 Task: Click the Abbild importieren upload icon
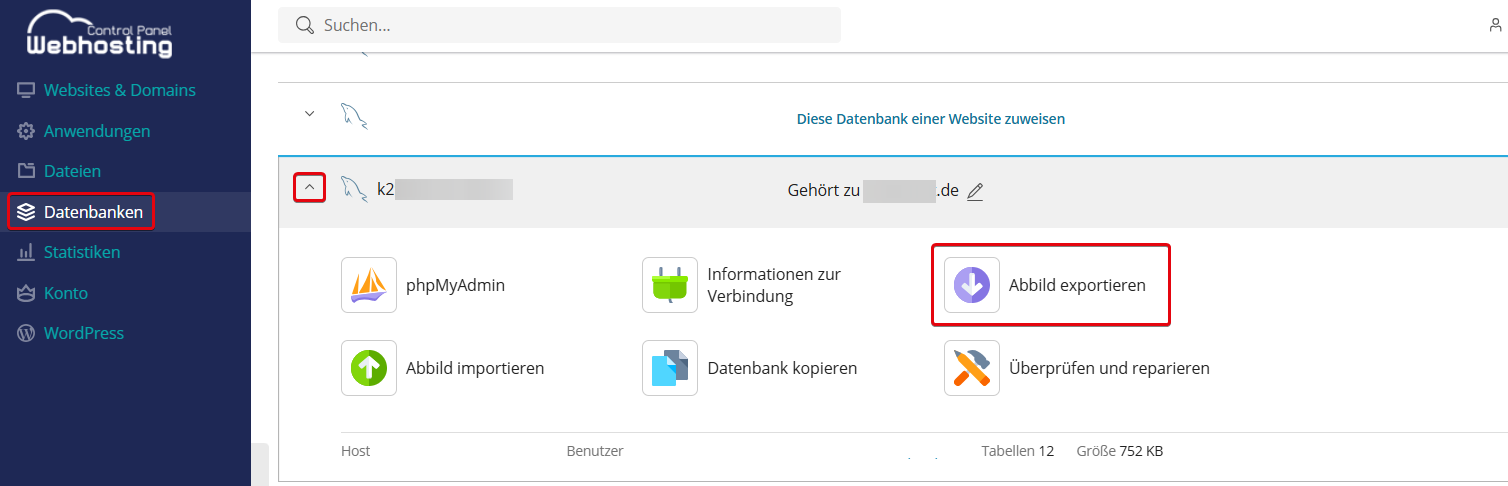pos(369,368)
